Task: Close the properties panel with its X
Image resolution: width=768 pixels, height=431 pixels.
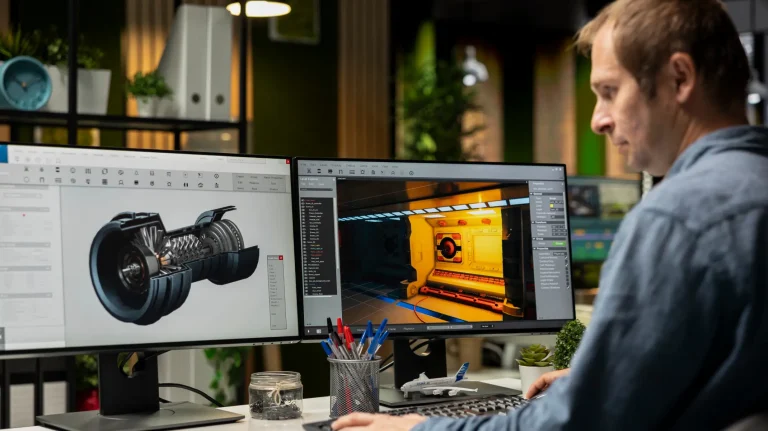Action: click(563, 184)
